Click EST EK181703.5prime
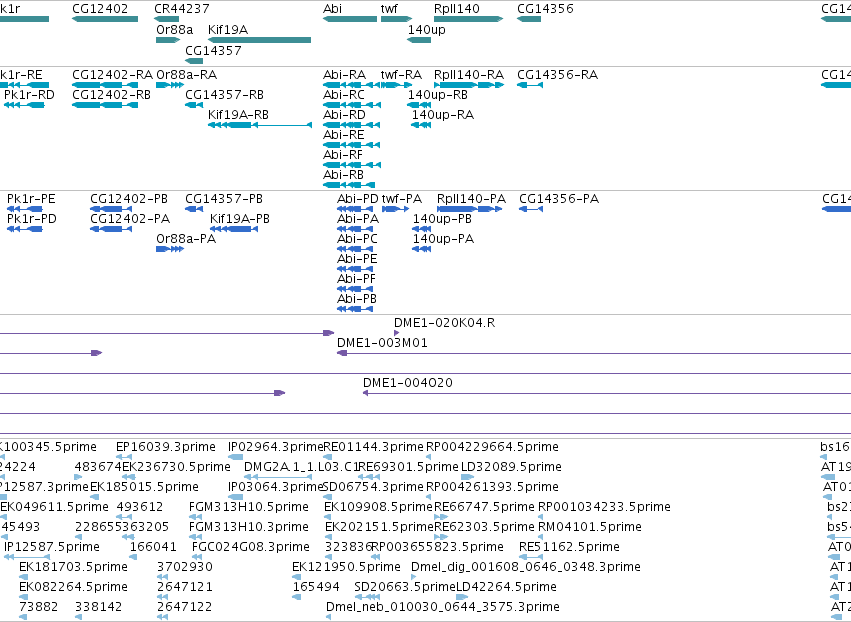 point(23,577)
